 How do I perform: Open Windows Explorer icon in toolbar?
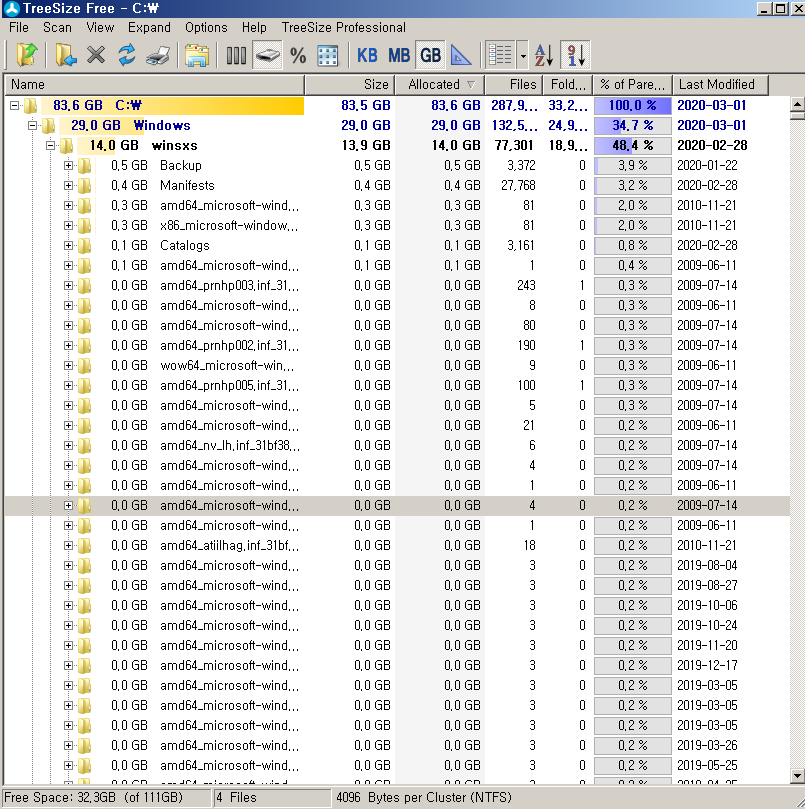(197, 55)
